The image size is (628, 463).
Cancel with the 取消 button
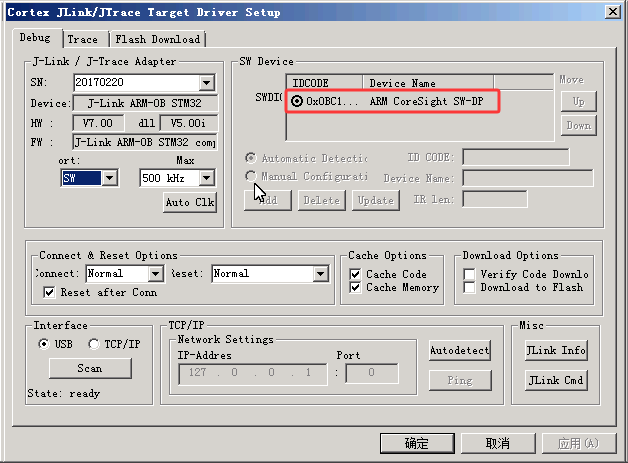click(498, 443)
